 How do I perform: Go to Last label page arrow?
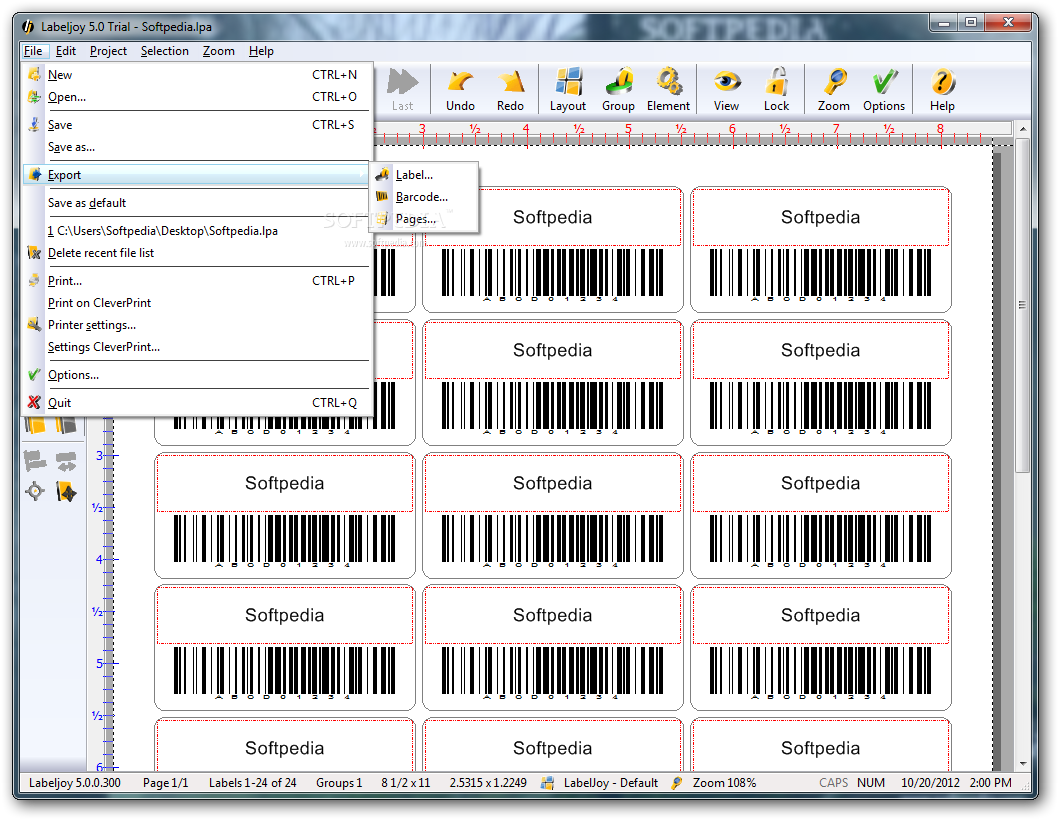[403, 89]
